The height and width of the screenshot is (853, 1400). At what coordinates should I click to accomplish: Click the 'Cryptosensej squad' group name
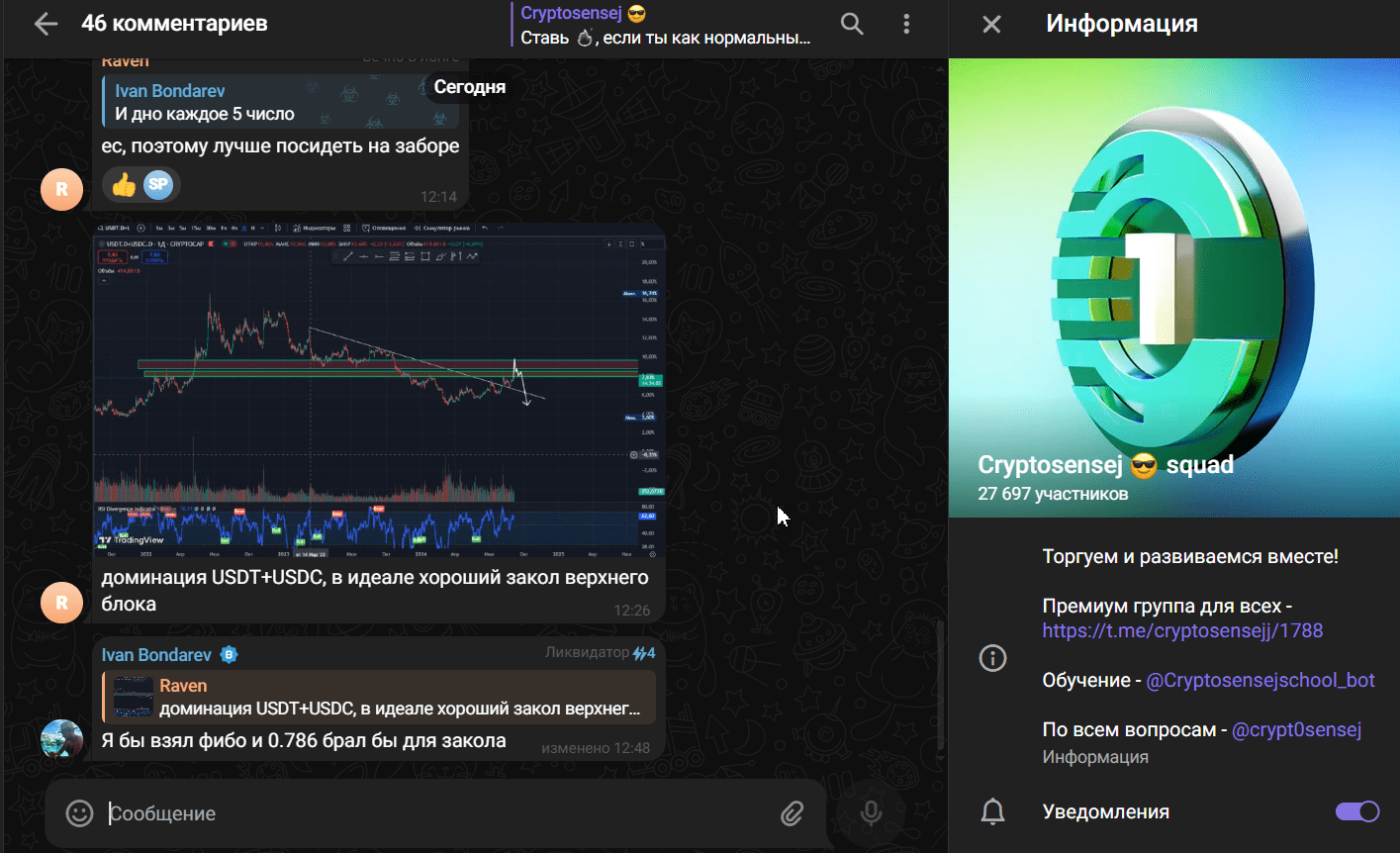(x=1105, y=465)
